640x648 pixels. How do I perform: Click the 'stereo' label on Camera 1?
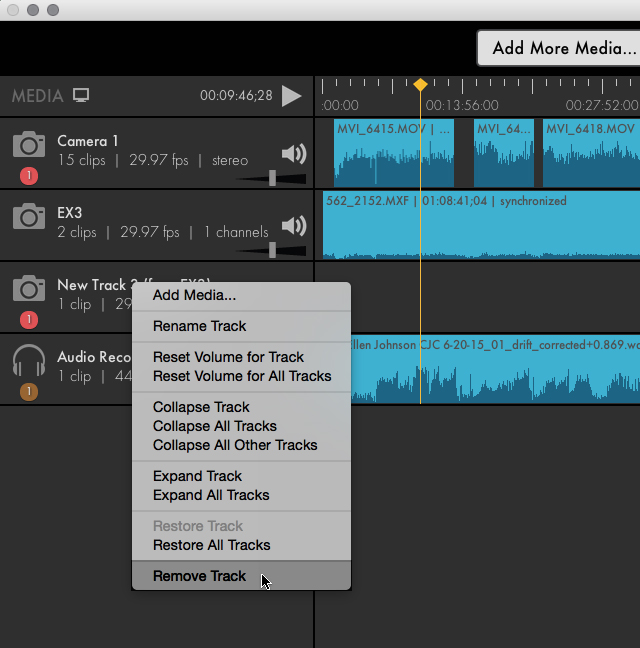point(230,160)
